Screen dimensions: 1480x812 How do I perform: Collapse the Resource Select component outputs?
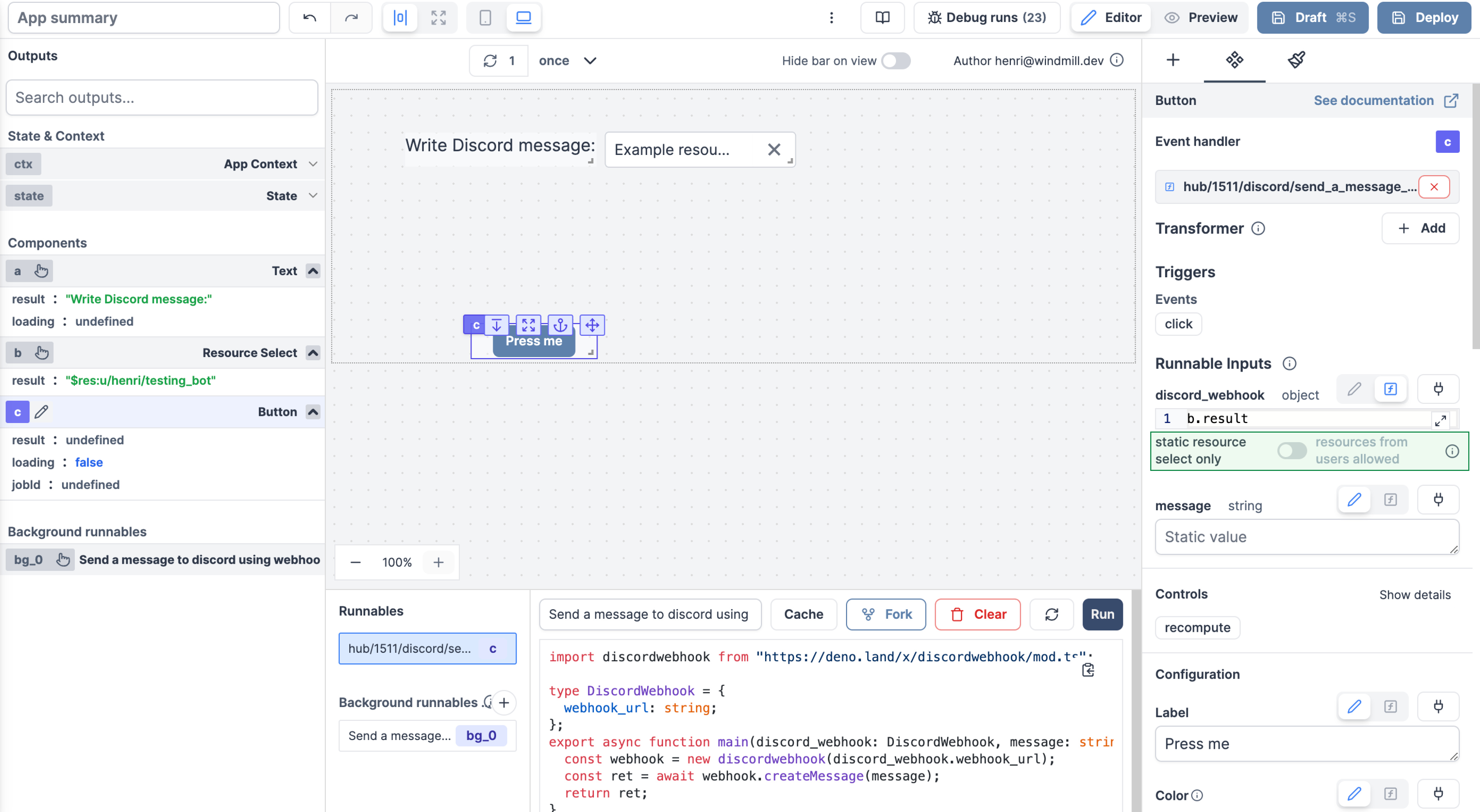[x=312, y=353]
